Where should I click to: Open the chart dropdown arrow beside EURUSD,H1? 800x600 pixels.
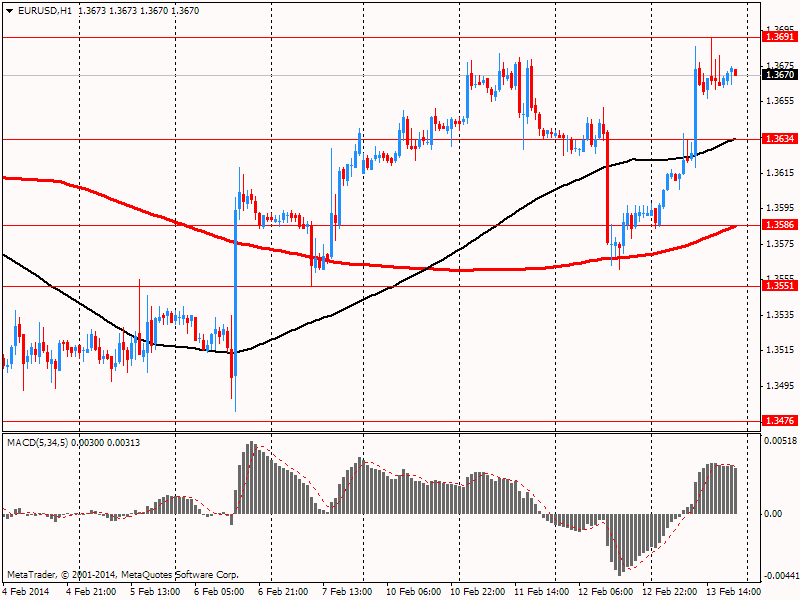coord(9,11)
